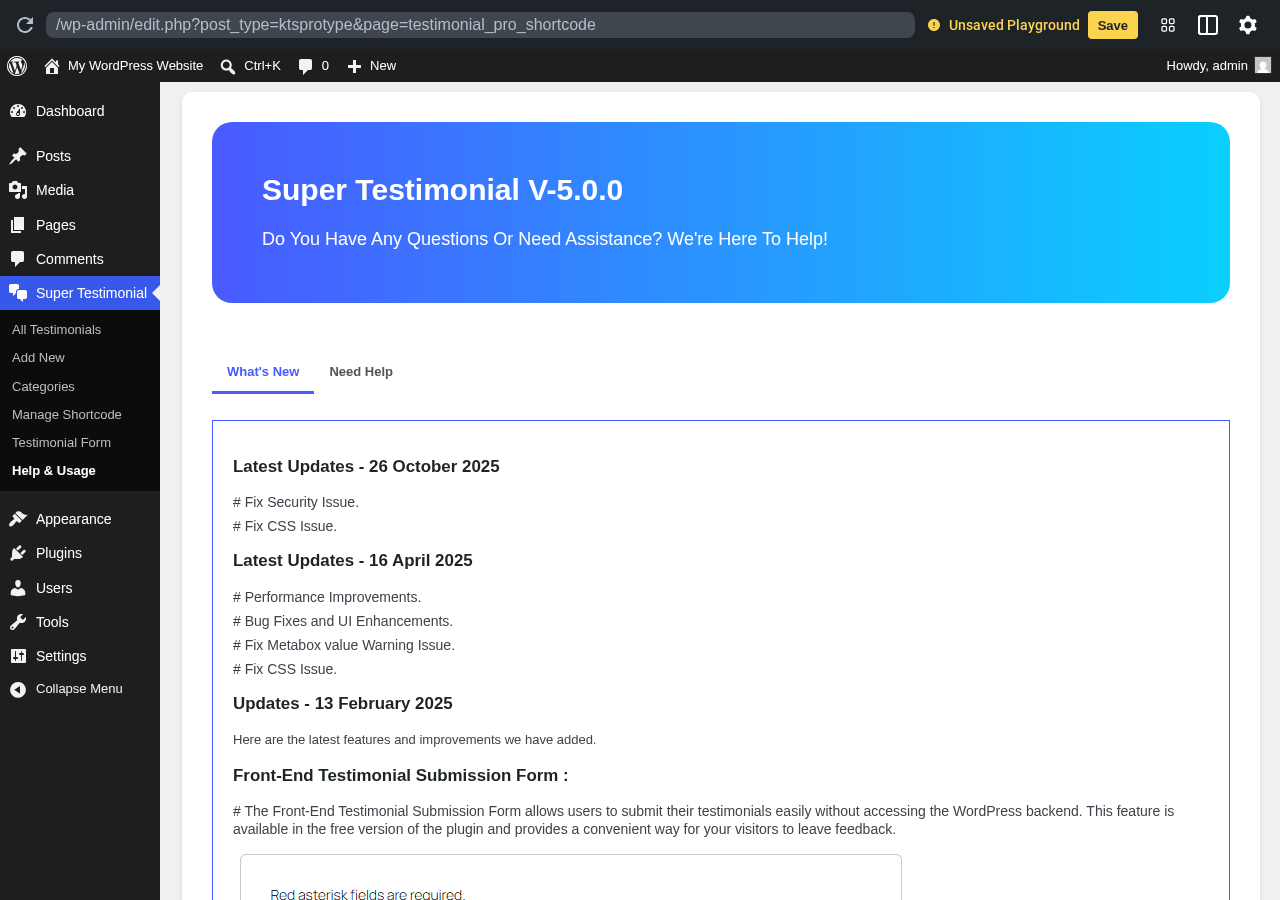Screen dimensions: 1280x900
Task: Click the home icon beside My WordPress Website
Action: (x=52, y=66)
